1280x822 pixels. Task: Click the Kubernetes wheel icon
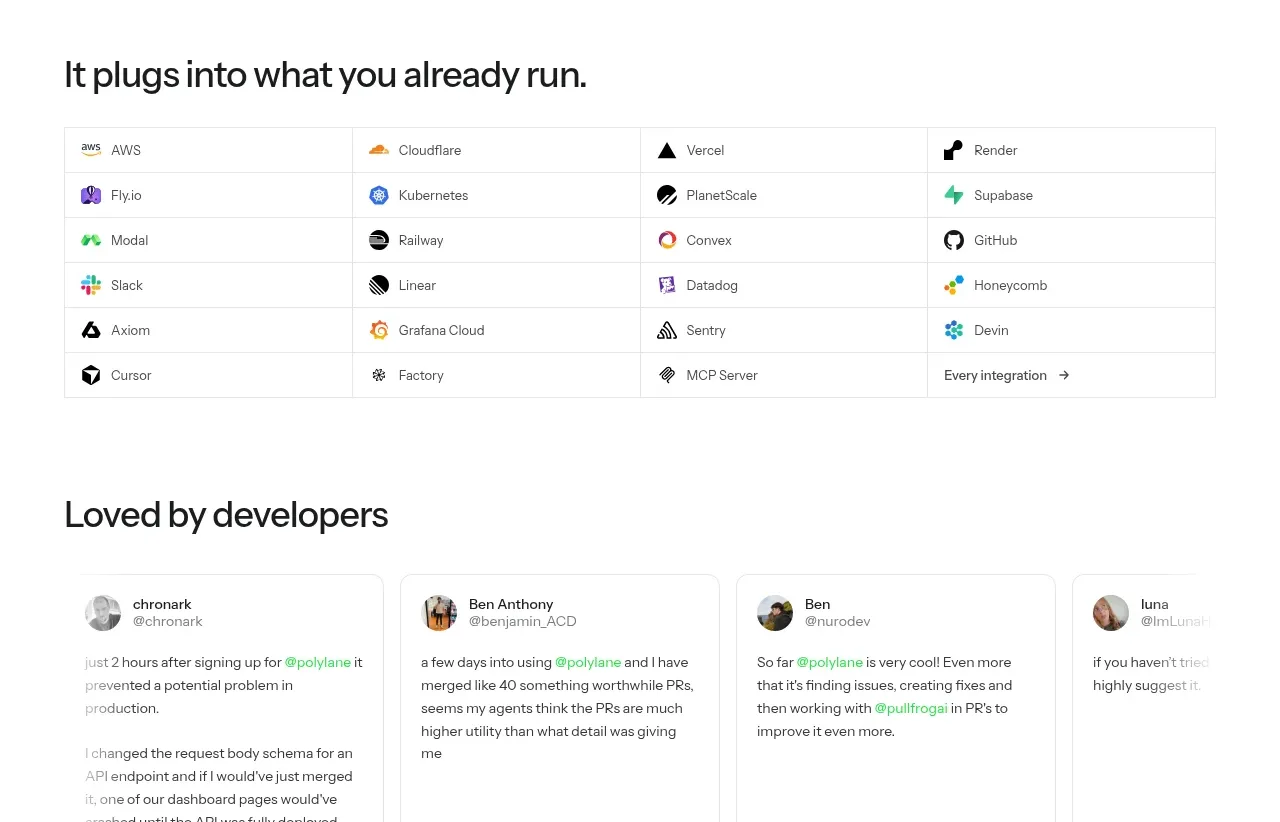[x=379, y=195]
